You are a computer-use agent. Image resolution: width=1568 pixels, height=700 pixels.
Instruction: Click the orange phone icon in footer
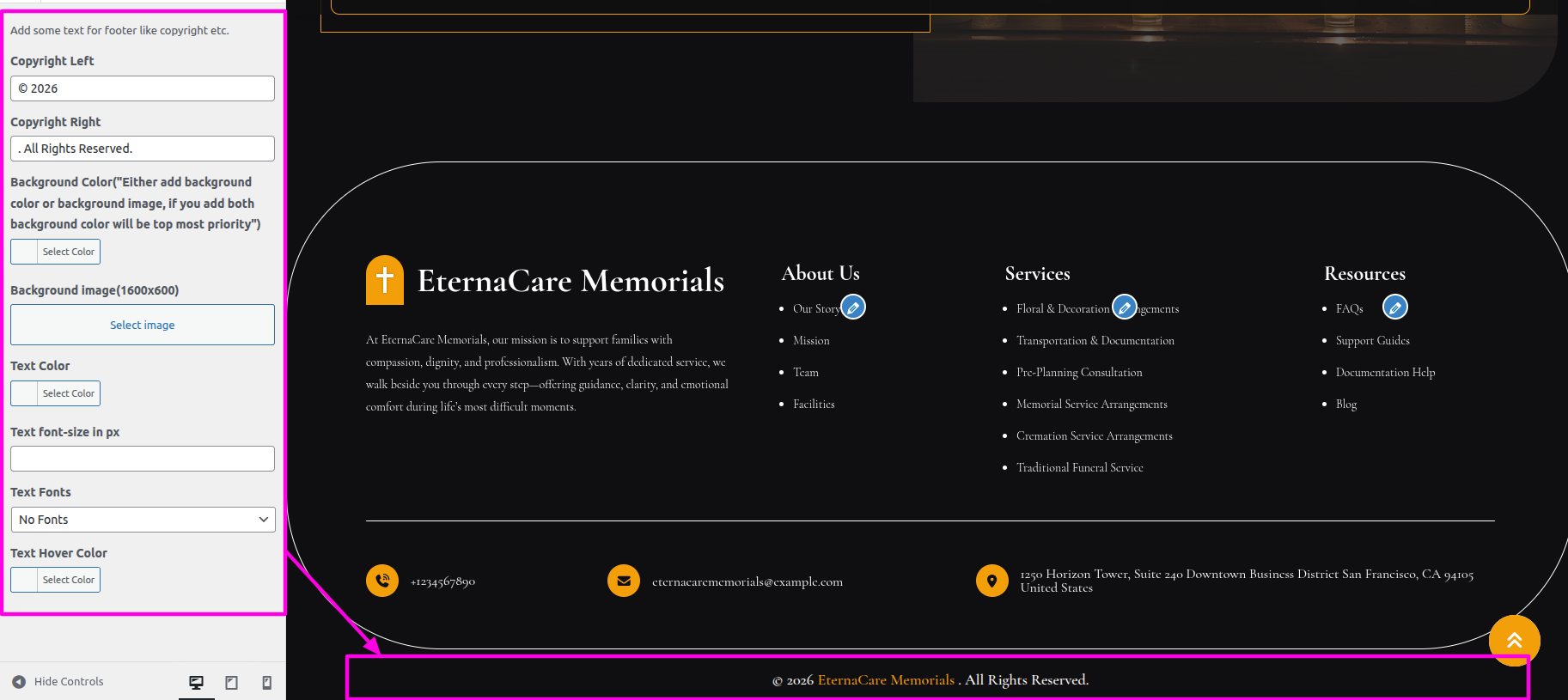[x=382, y=581]
